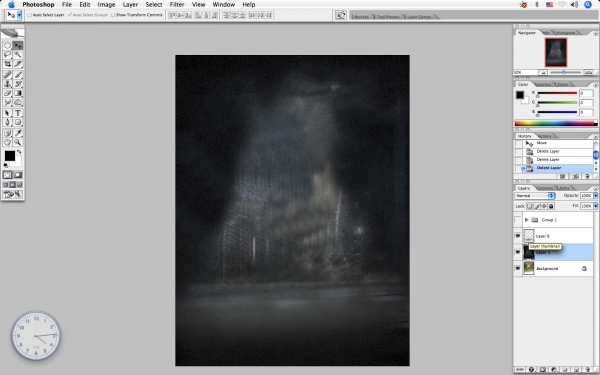Pick the Zoom magnifier tool
Image resolution: width=600 pixels, height=375 pixels.
(18, 142)
